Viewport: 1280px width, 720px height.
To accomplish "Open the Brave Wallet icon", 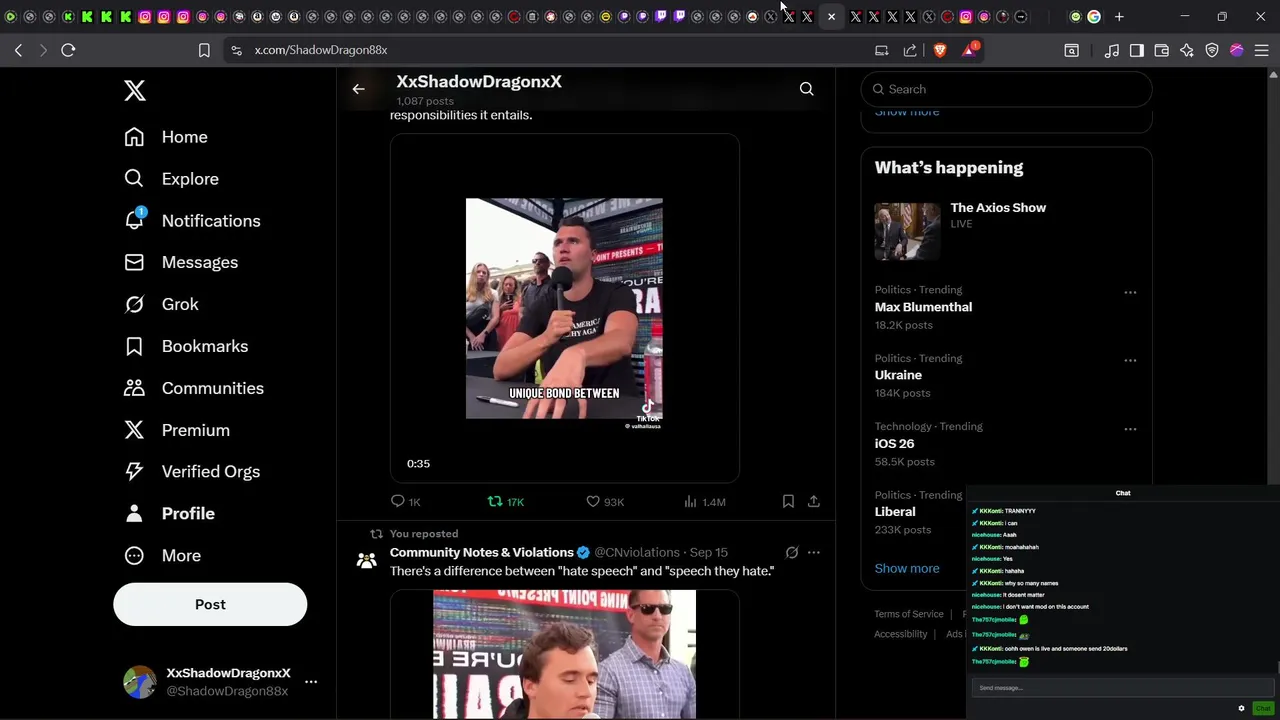I will 1162,50.
